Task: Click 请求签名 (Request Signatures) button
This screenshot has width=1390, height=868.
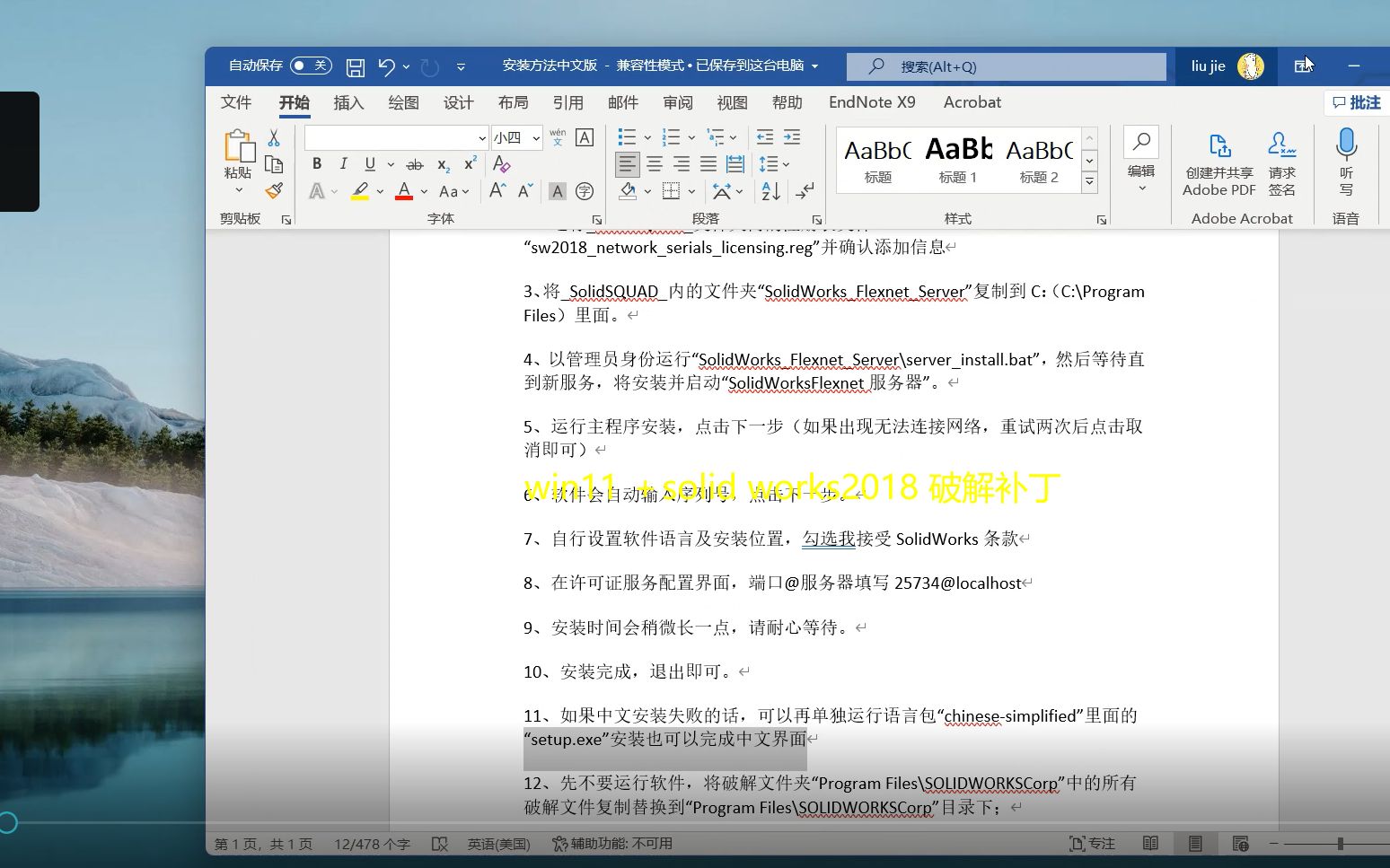Action: pyautogui.click(x=1282, y=163)
